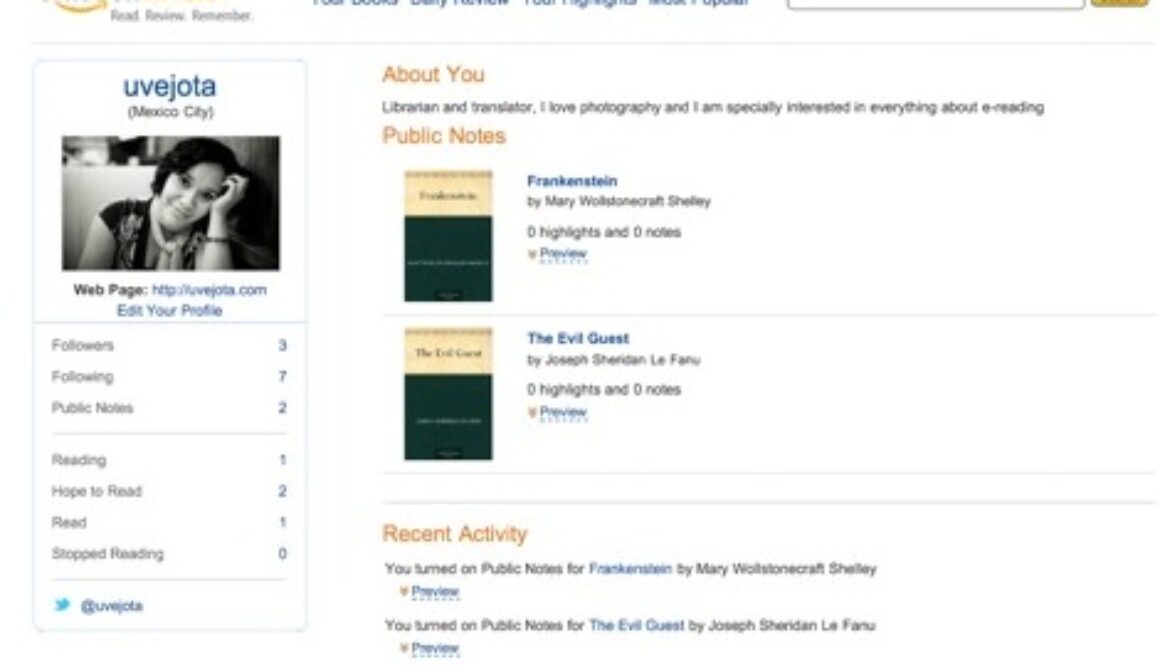
Task: Click Frankenstein link in Recent Activity
Action: tap(630, 569)
